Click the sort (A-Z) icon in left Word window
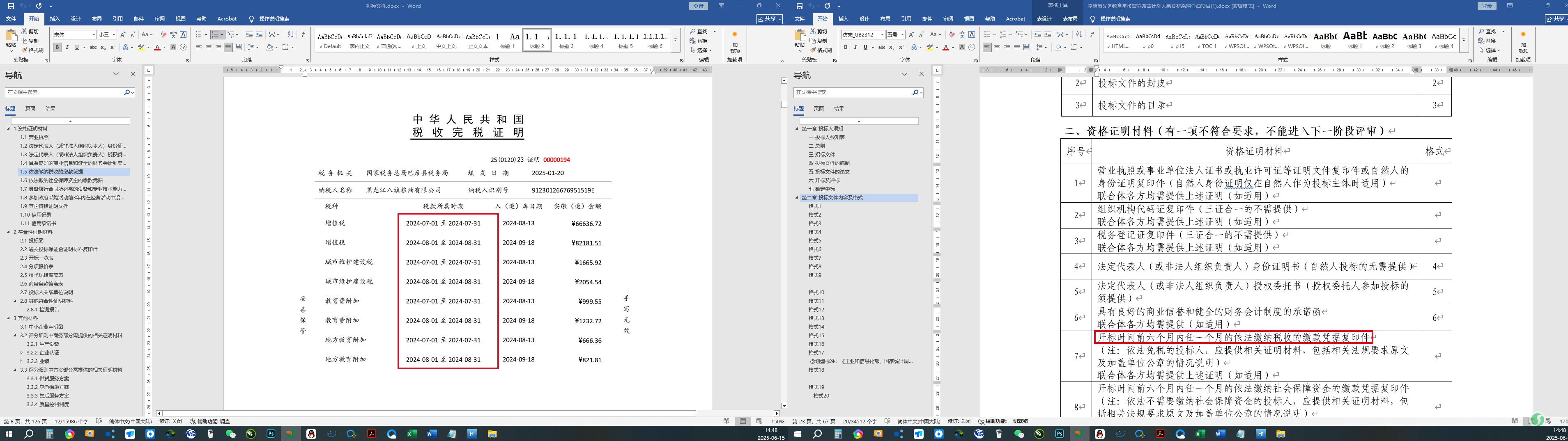 click(x=290, y=35)
